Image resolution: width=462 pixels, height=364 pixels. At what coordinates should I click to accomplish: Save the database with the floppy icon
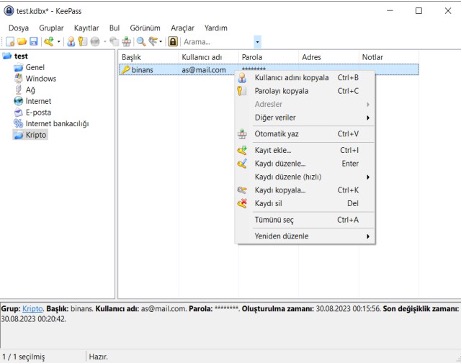click(34, 42)
